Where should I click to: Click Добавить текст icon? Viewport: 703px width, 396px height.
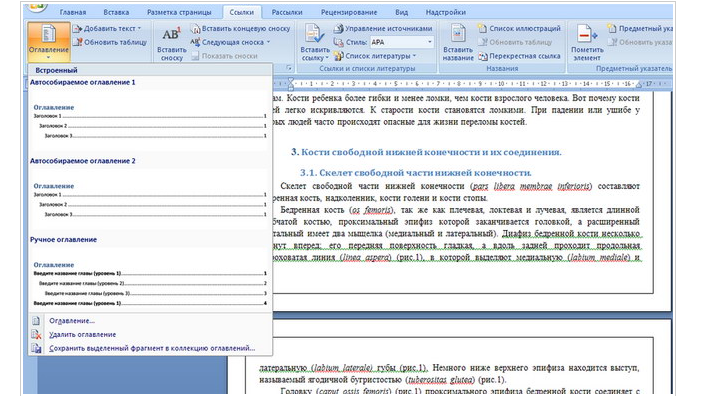click(77, 28)
